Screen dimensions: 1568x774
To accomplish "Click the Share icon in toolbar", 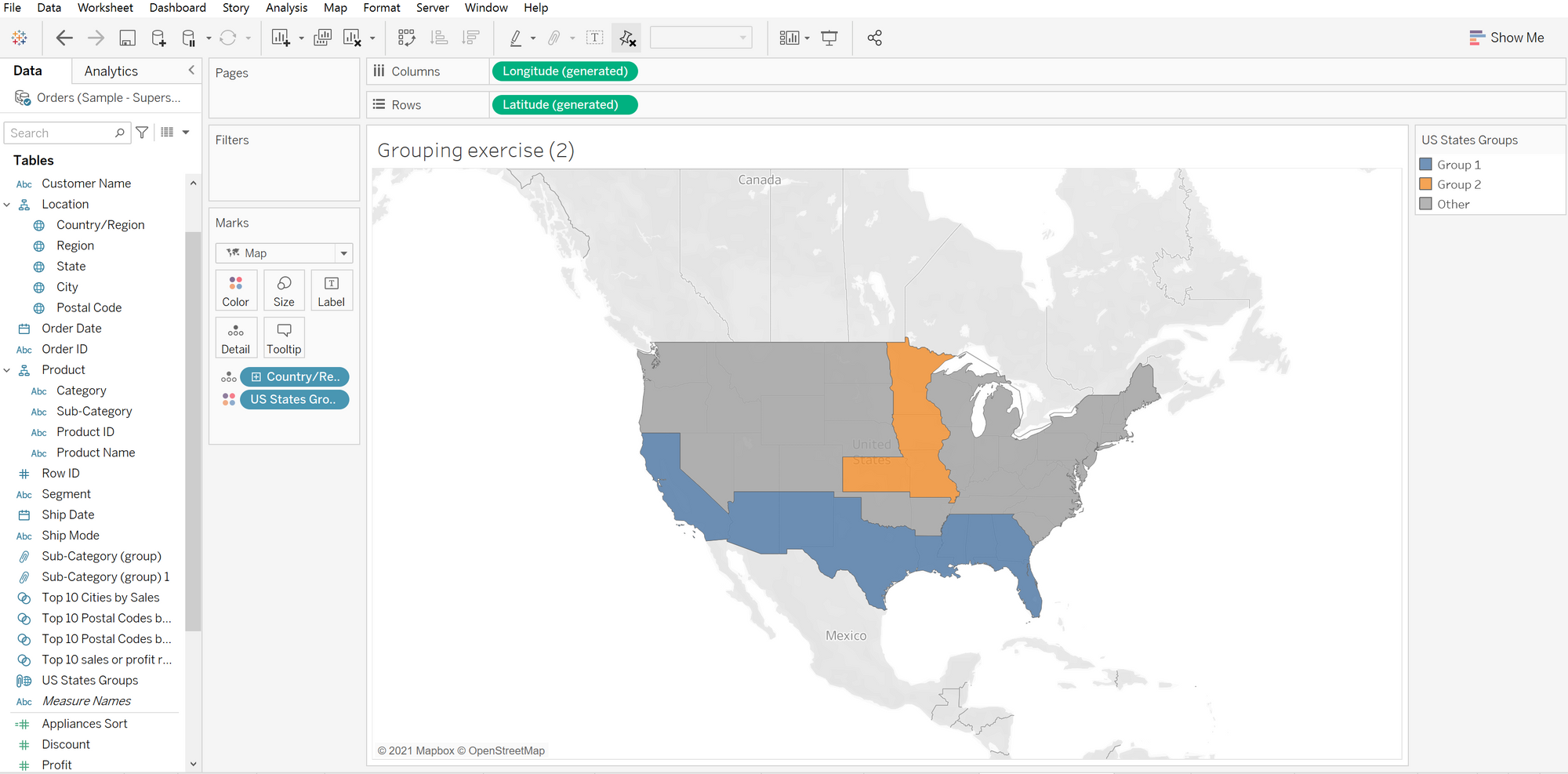I will (875, 38).
